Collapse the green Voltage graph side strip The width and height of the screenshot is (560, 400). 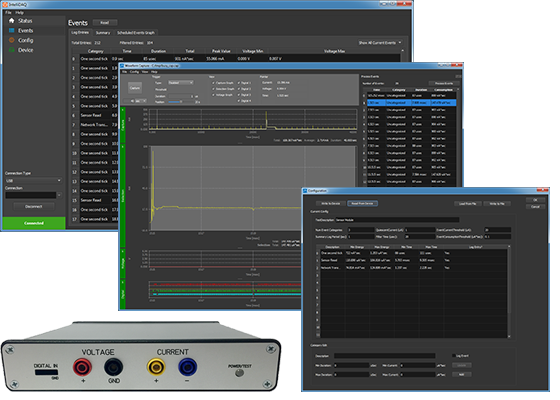point(123,263)
